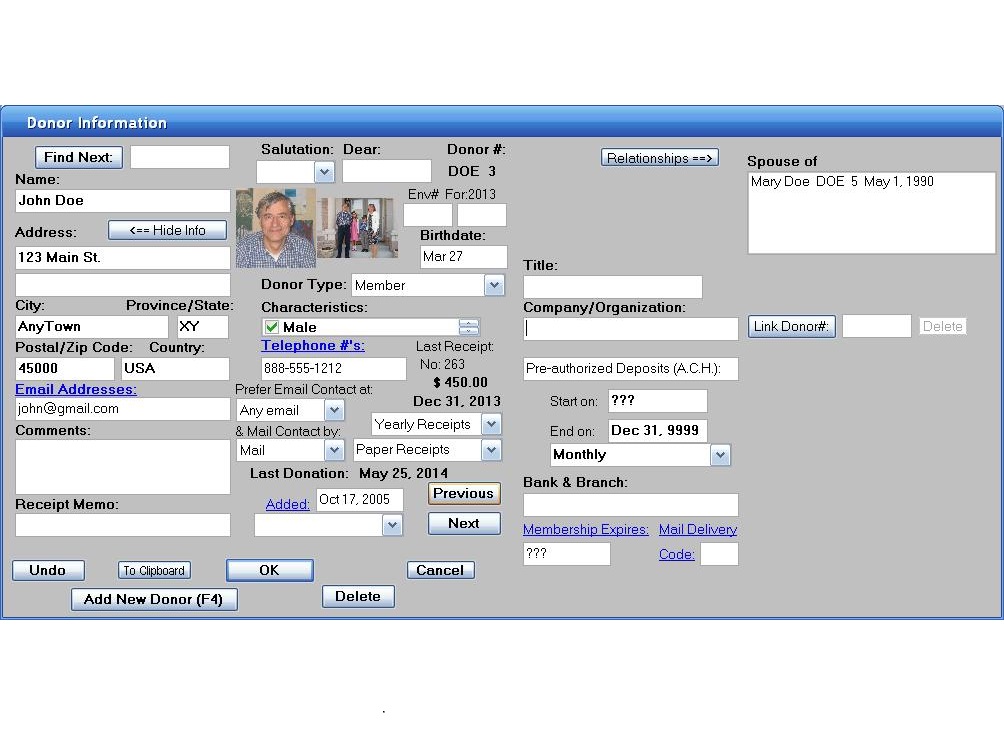The height and width of the screenshot is (755, 1004).
Task: Toggle the Male characteristic checkbox
Action: pyautogui.click(x=271, y=327)
